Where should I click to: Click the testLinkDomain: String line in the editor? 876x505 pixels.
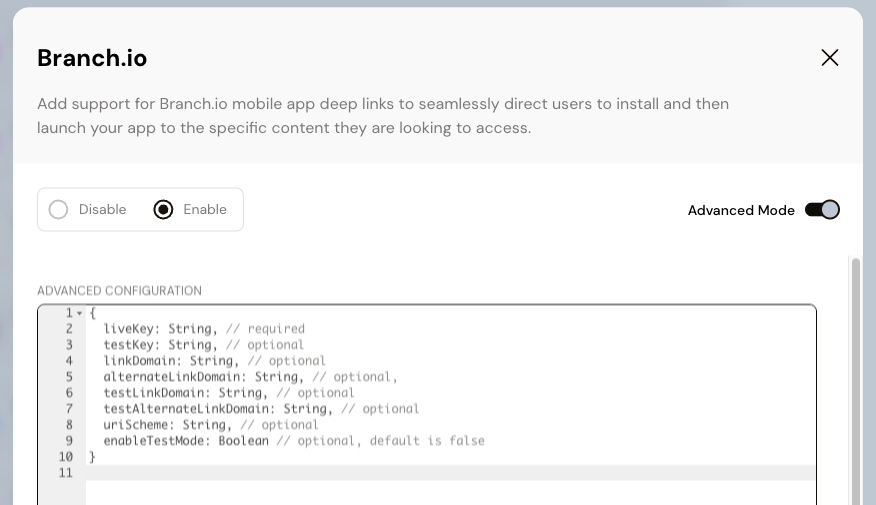[228, 393]
